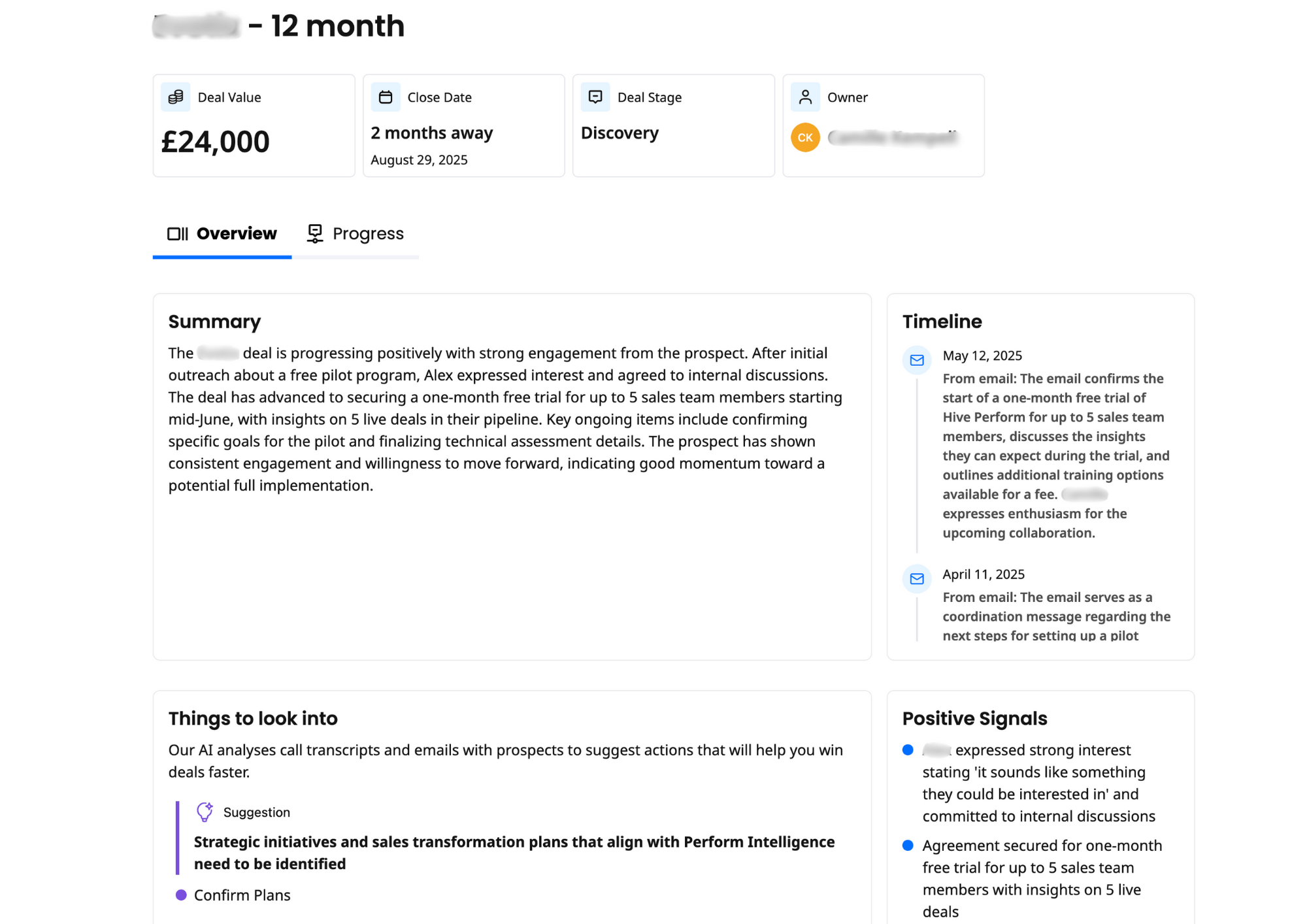Click the Confirm Plans bullet item
The width and height of the screenshot is (1307, 924).
[x=233, y=895]
